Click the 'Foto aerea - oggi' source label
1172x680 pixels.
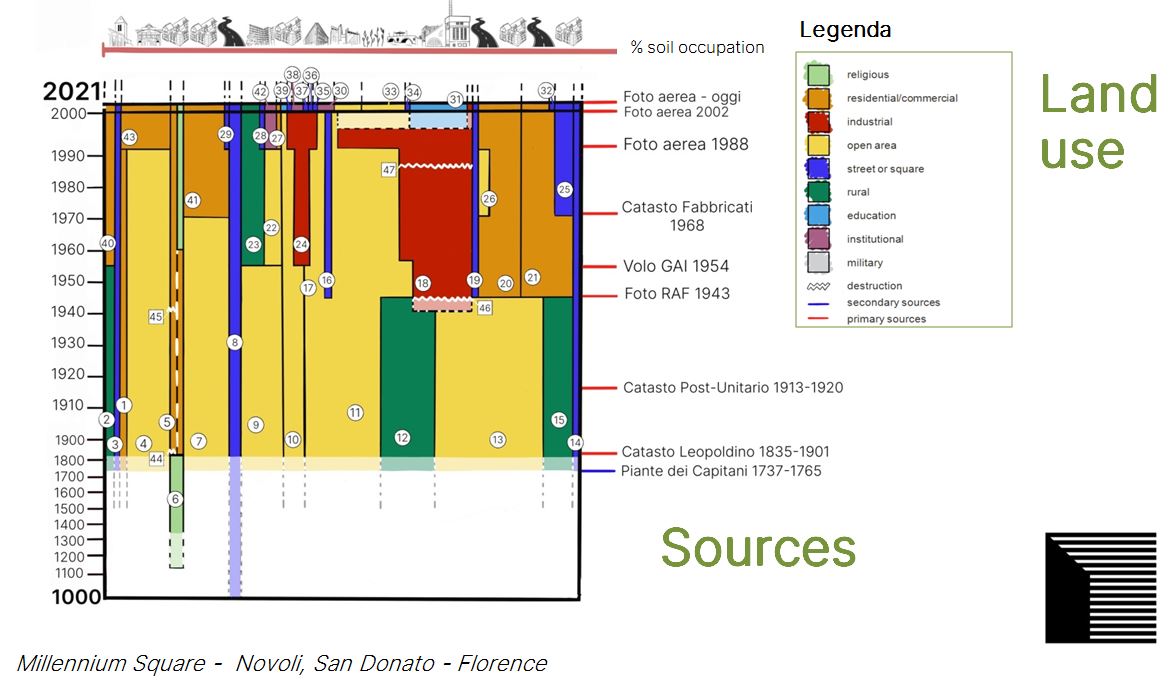[682, 96]
